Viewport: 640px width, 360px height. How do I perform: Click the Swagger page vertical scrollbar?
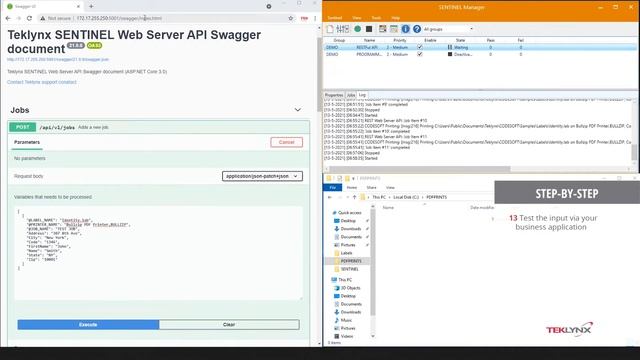320,74
